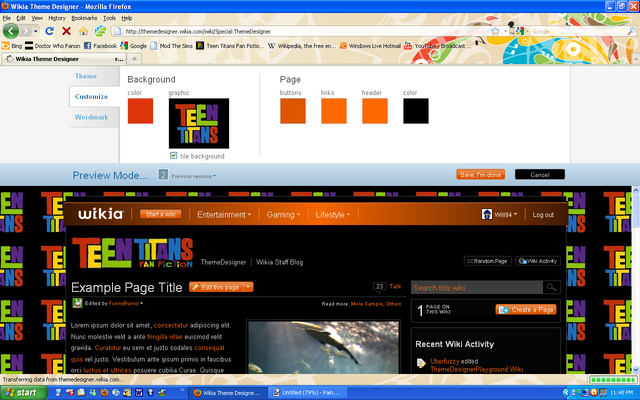640x400 pixels.
Task: Open the Windows Live Hotmail bookmark
Action: pyautogui.click(x=370, y=46)
